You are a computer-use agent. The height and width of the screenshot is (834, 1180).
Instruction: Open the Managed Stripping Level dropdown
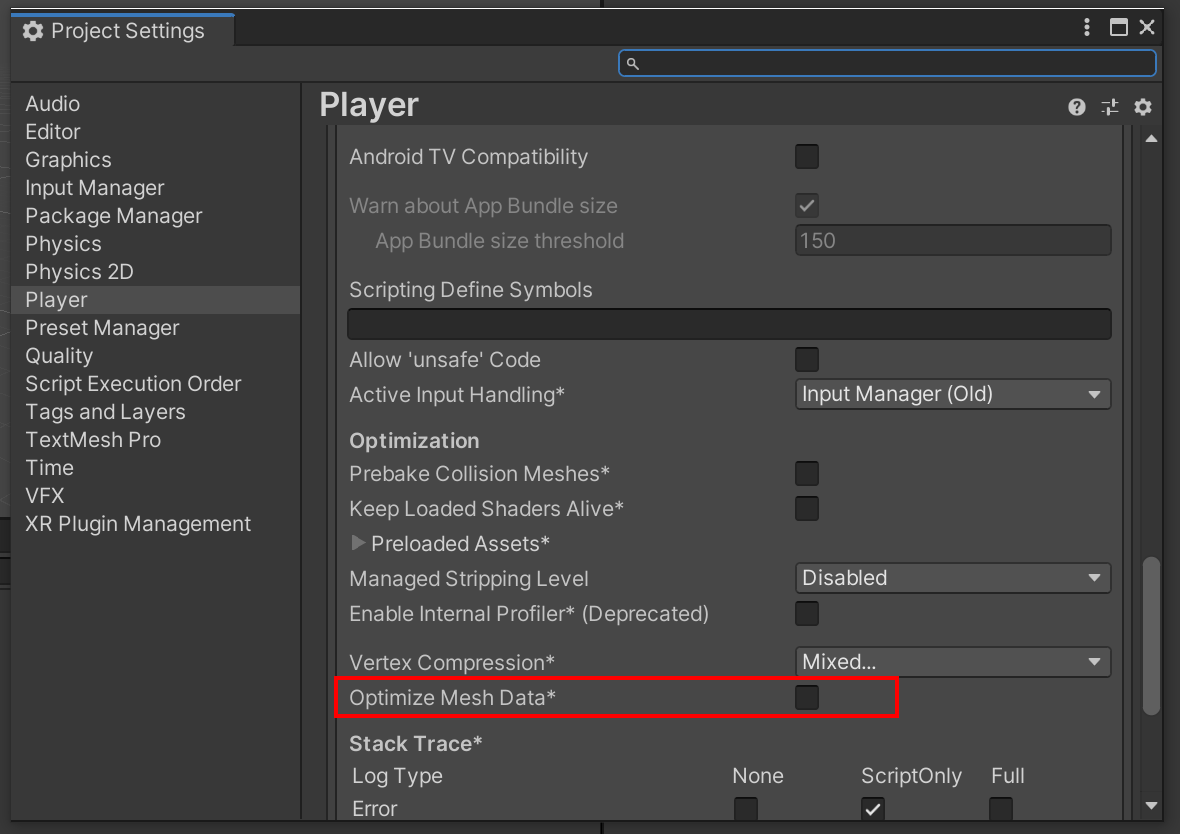pyautogui.click(x=952, y=578)
